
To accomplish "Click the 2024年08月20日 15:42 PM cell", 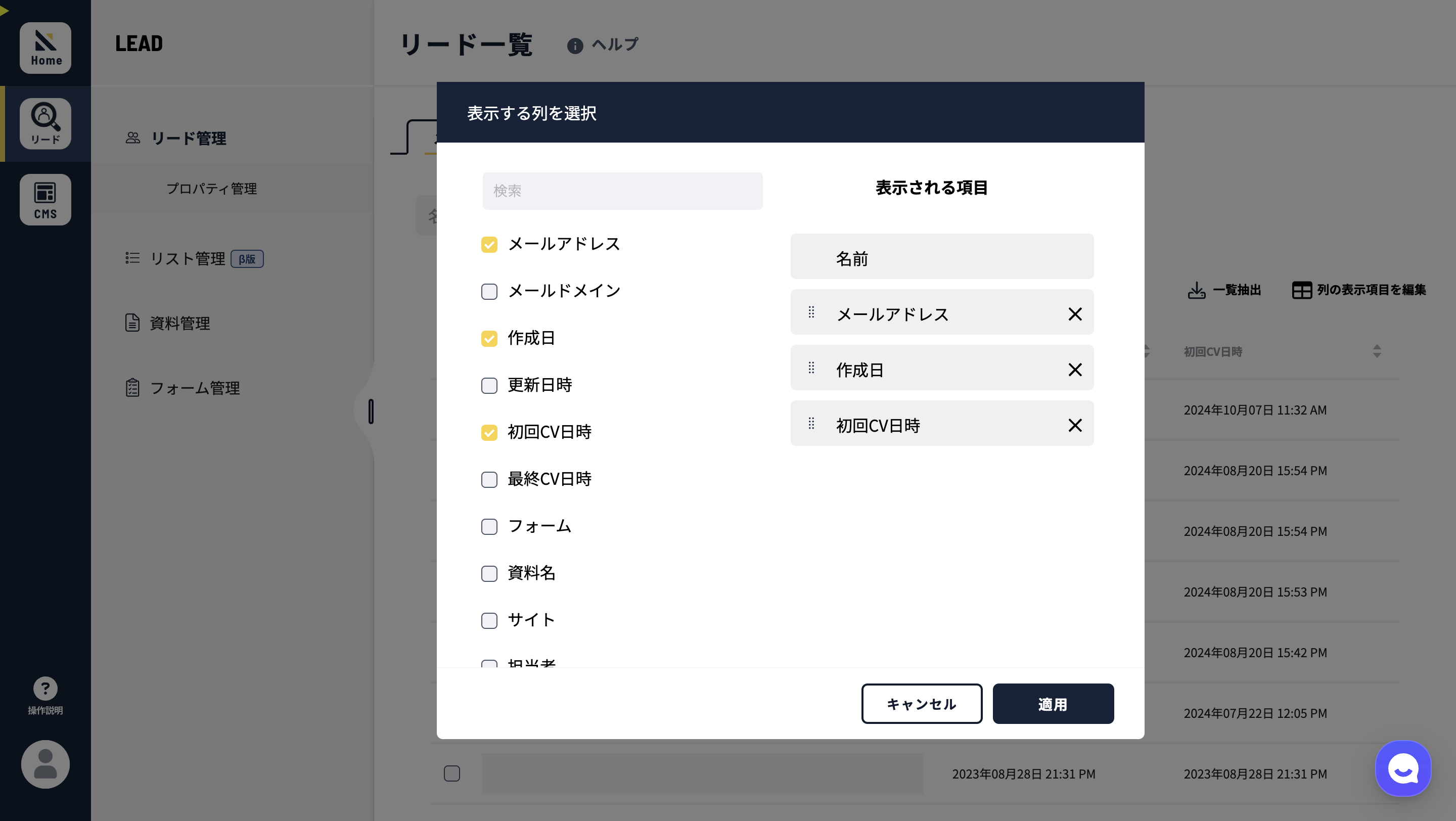I will (1255, 653).
